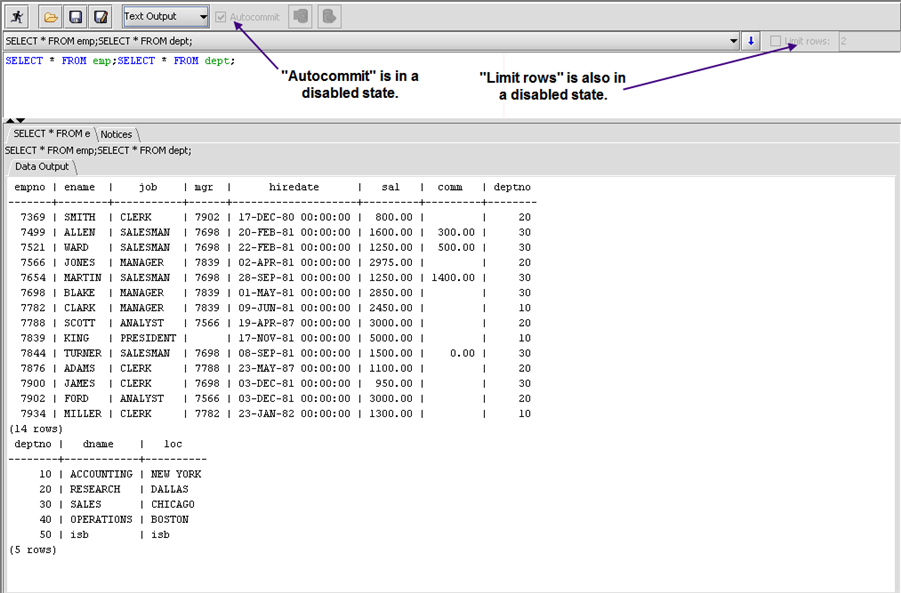Click the Limit rows number field

[x=869, y=41]
